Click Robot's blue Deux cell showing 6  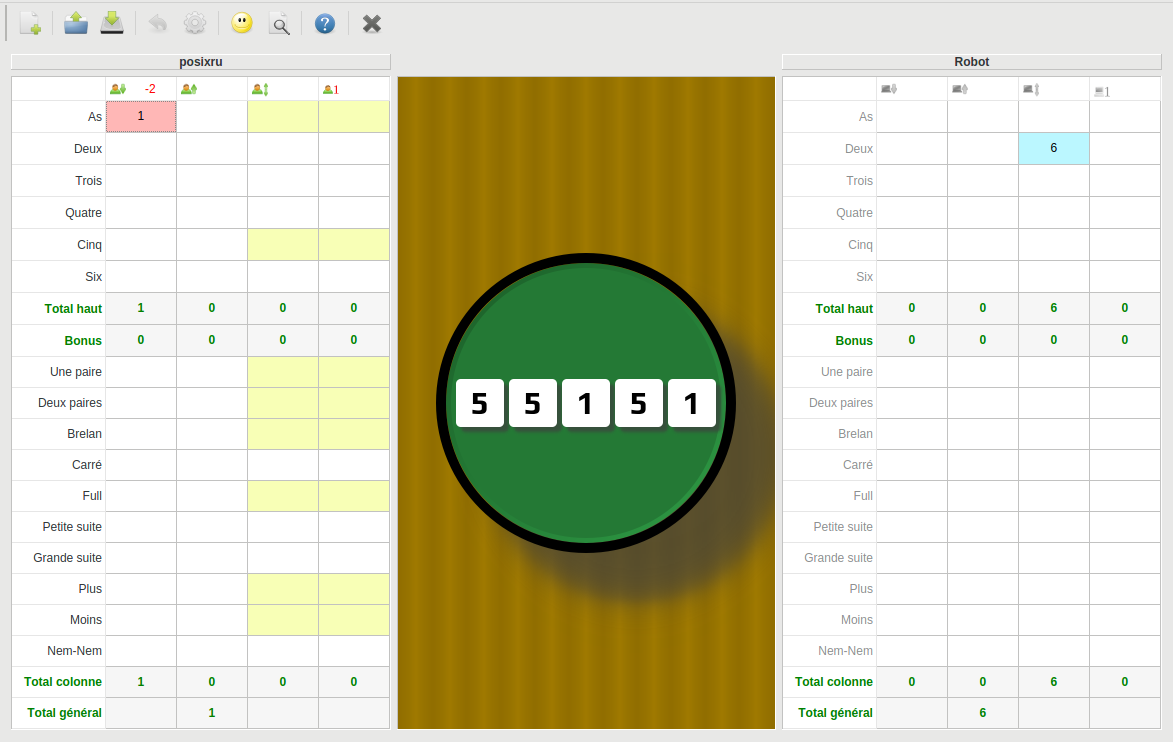[x=1053, y=149]
